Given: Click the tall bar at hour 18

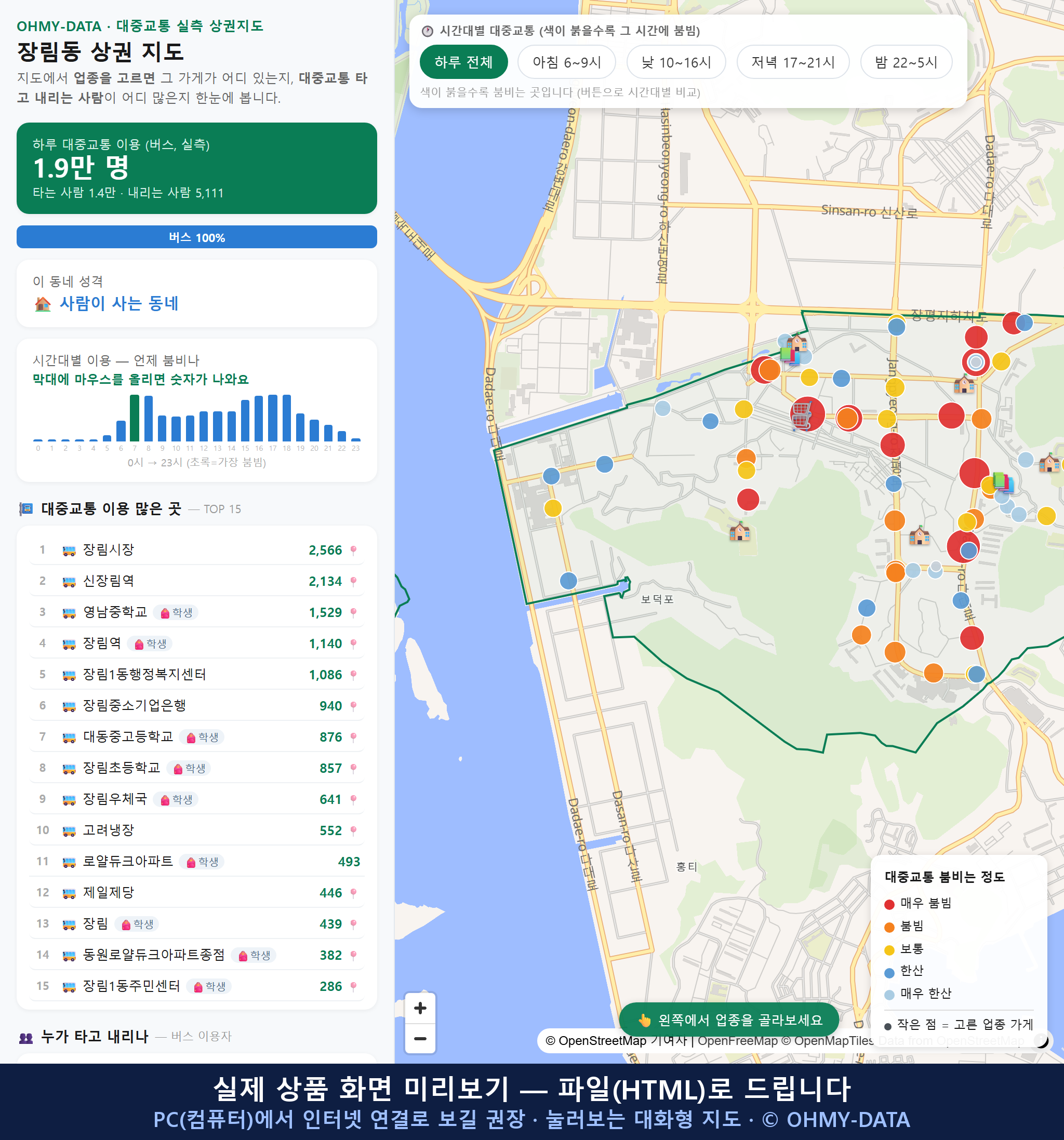Looking at the screenshot, I should [x=287, y=418].
